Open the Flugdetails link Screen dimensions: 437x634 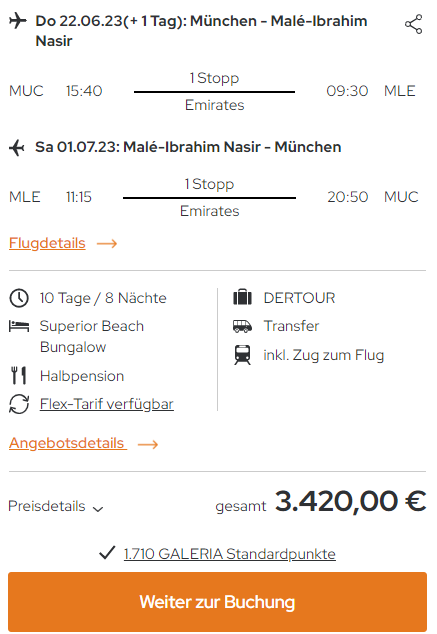pyautogui.click(x=47, y=243)
